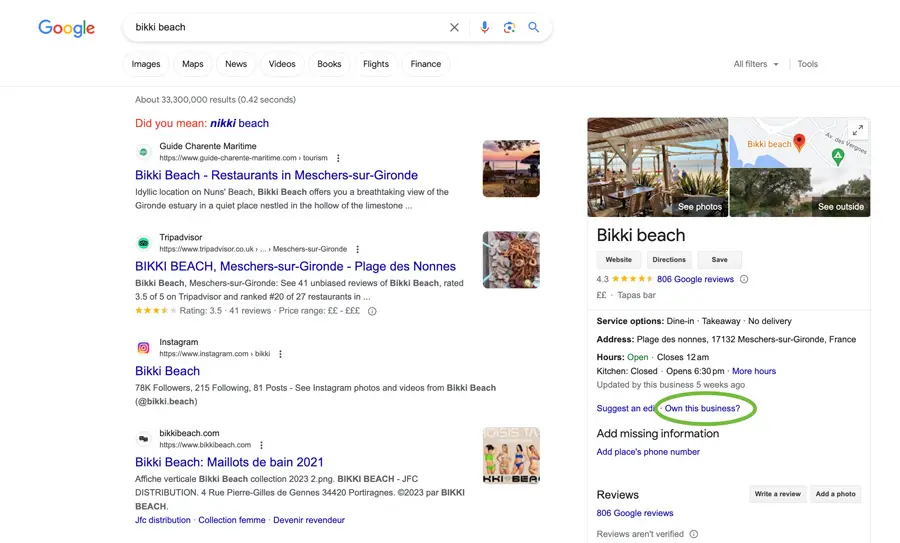Screen dimensions: 900x543
Task: Open Google Lens image search icon
Action: point(509,28)
